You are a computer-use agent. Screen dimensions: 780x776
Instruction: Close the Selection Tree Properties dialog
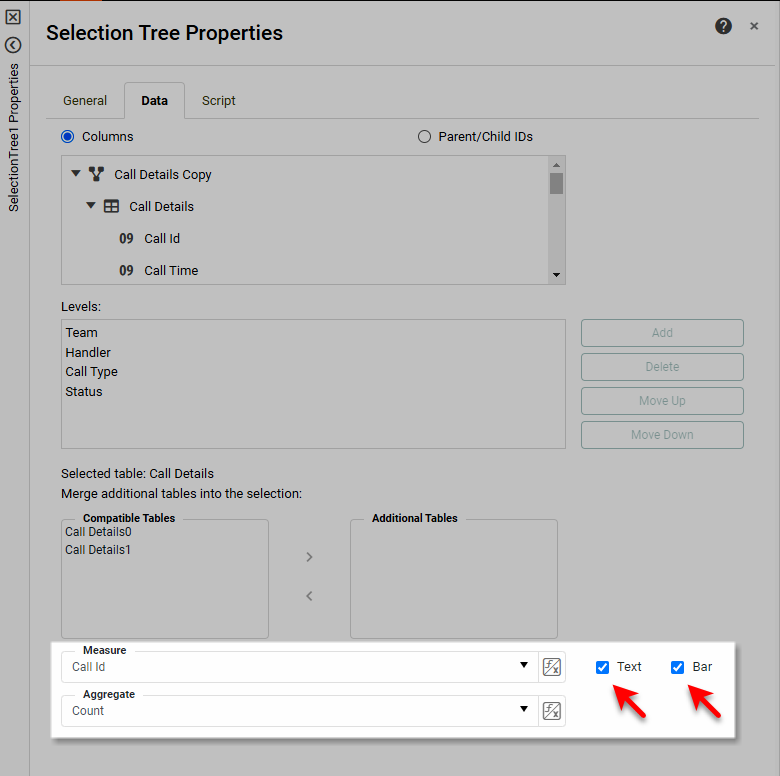coord(754,26)
